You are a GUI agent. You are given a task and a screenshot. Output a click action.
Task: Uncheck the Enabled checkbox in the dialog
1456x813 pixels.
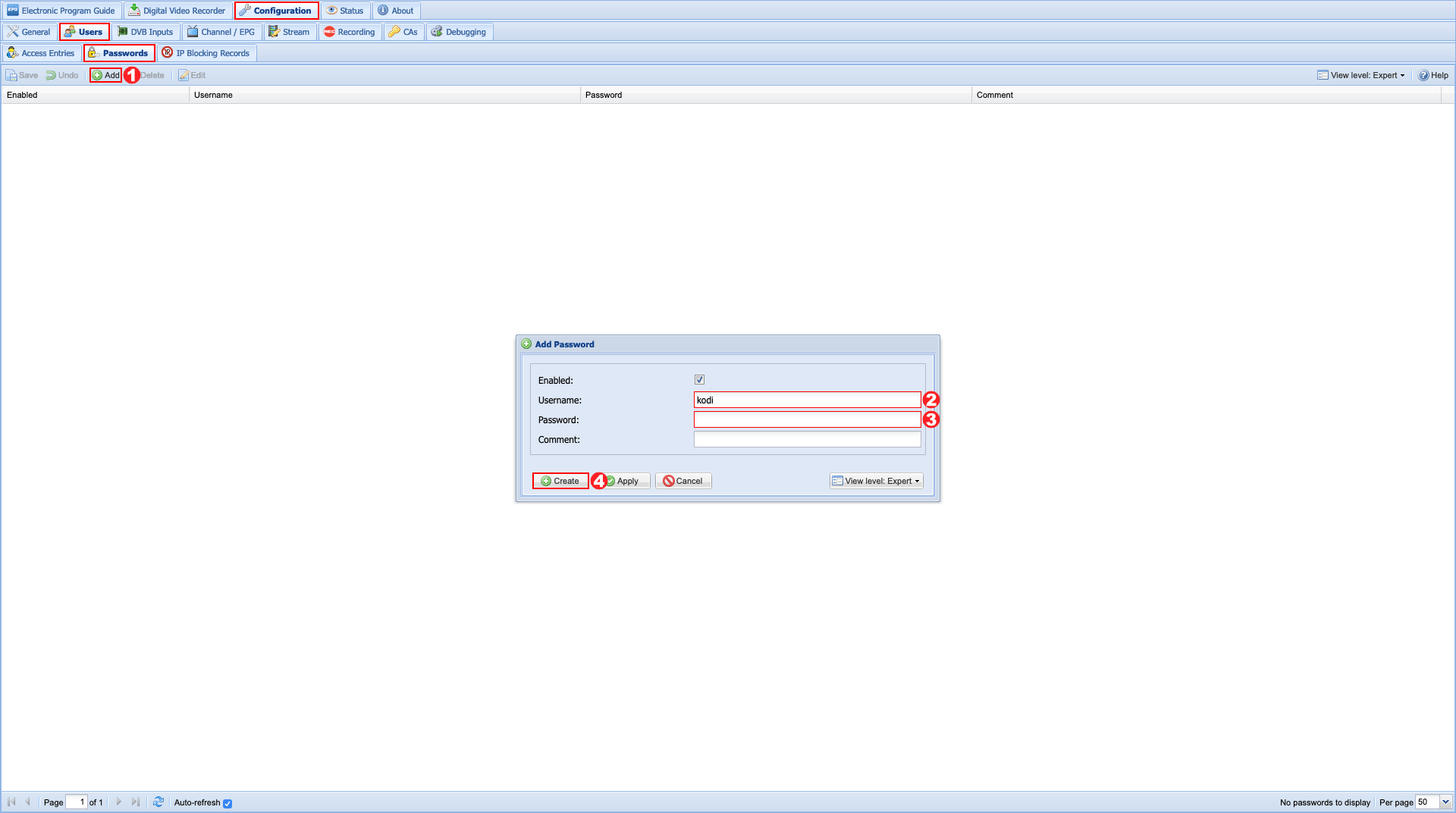point(699,380)
